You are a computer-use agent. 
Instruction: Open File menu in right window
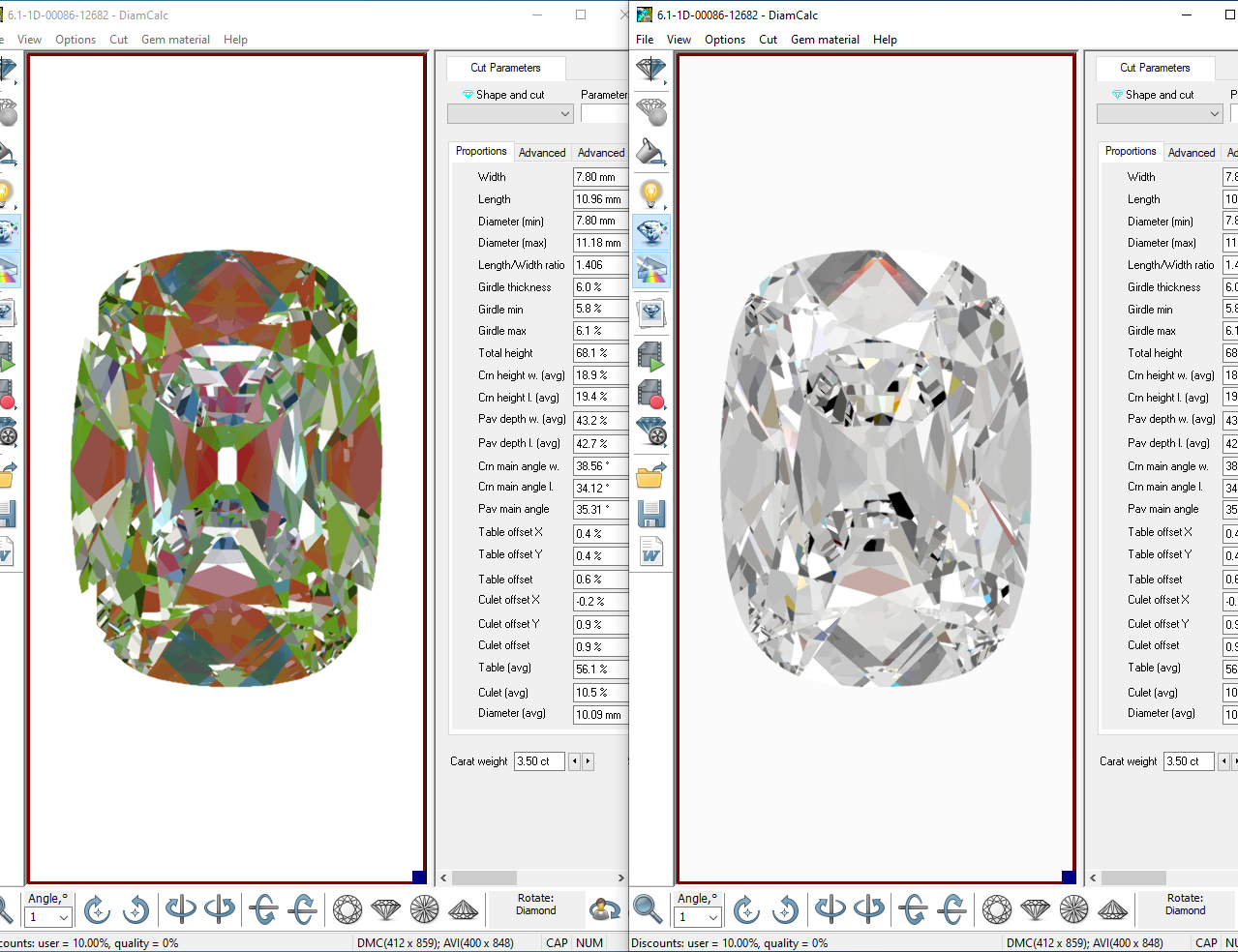point(645,40)
